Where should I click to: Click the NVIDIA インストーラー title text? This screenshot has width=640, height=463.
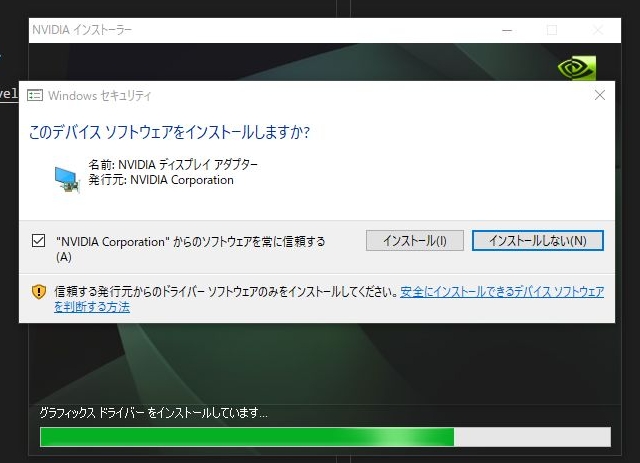82,30
